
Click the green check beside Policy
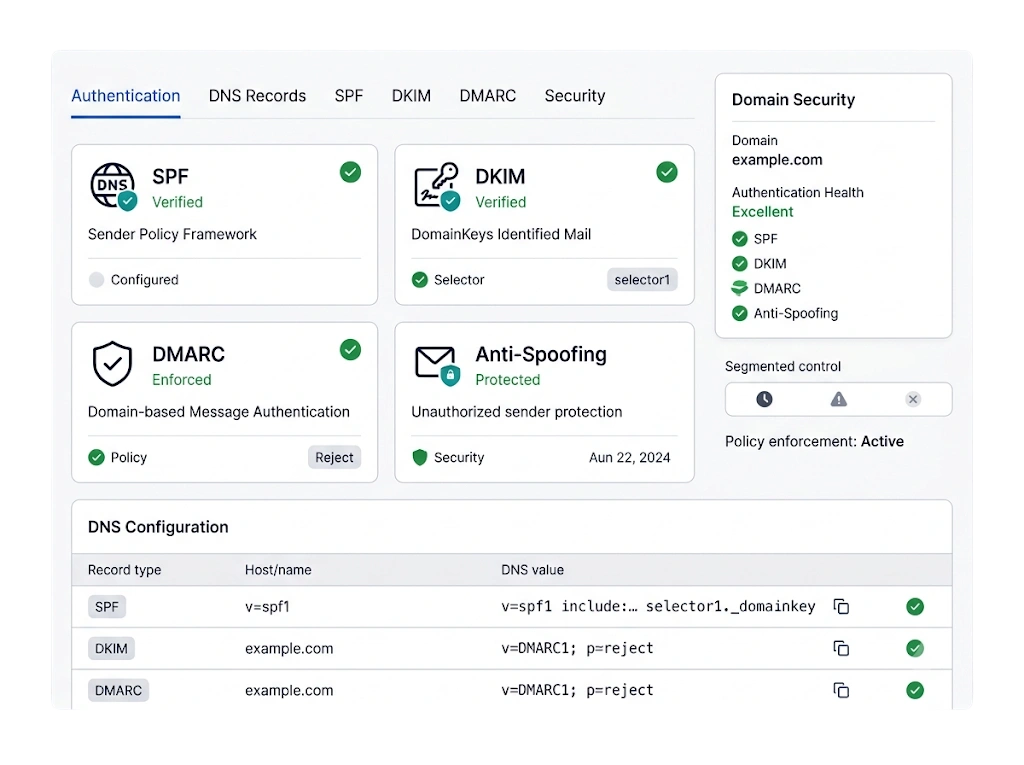click(x=96, y=457)
